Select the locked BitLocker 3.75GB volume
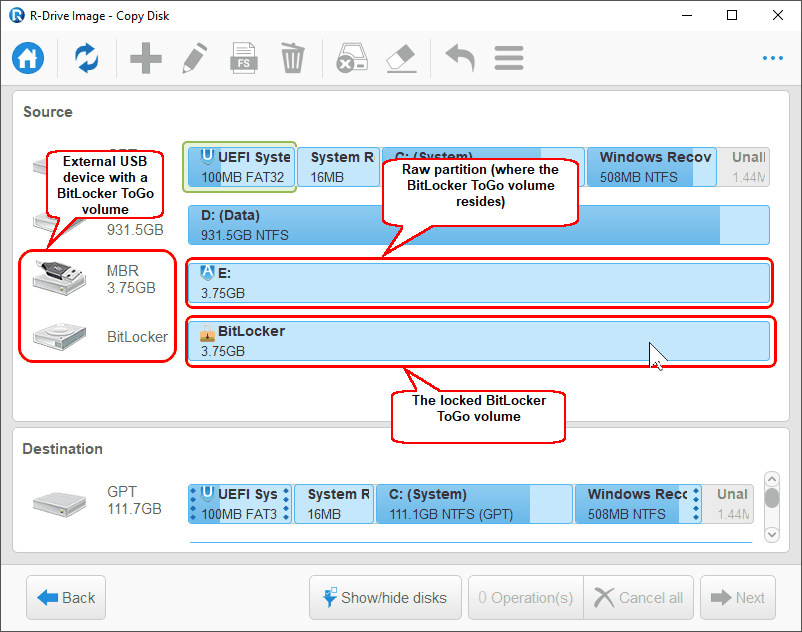Viewport: 802px width, 632px height. pyautogui.click(x=479, y=341)
